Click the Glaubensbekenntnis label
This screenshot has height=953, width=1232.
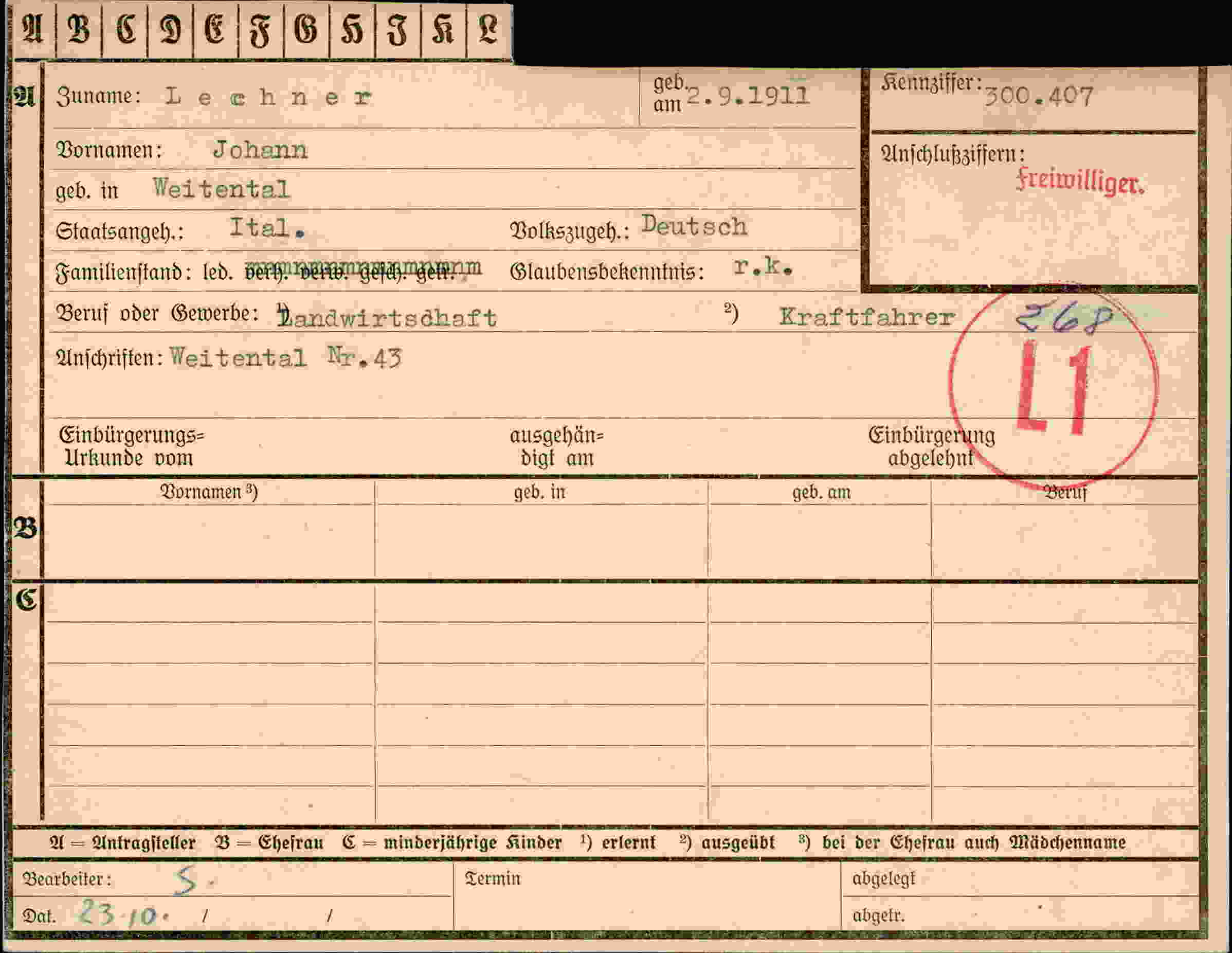click(x=607, y=272)
